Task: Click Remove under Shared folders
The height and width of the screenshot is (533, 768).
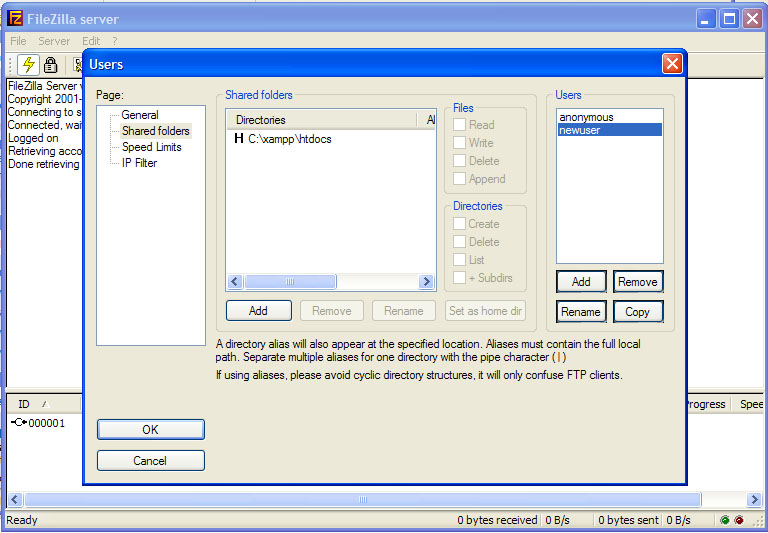Action: coord(332,311)
